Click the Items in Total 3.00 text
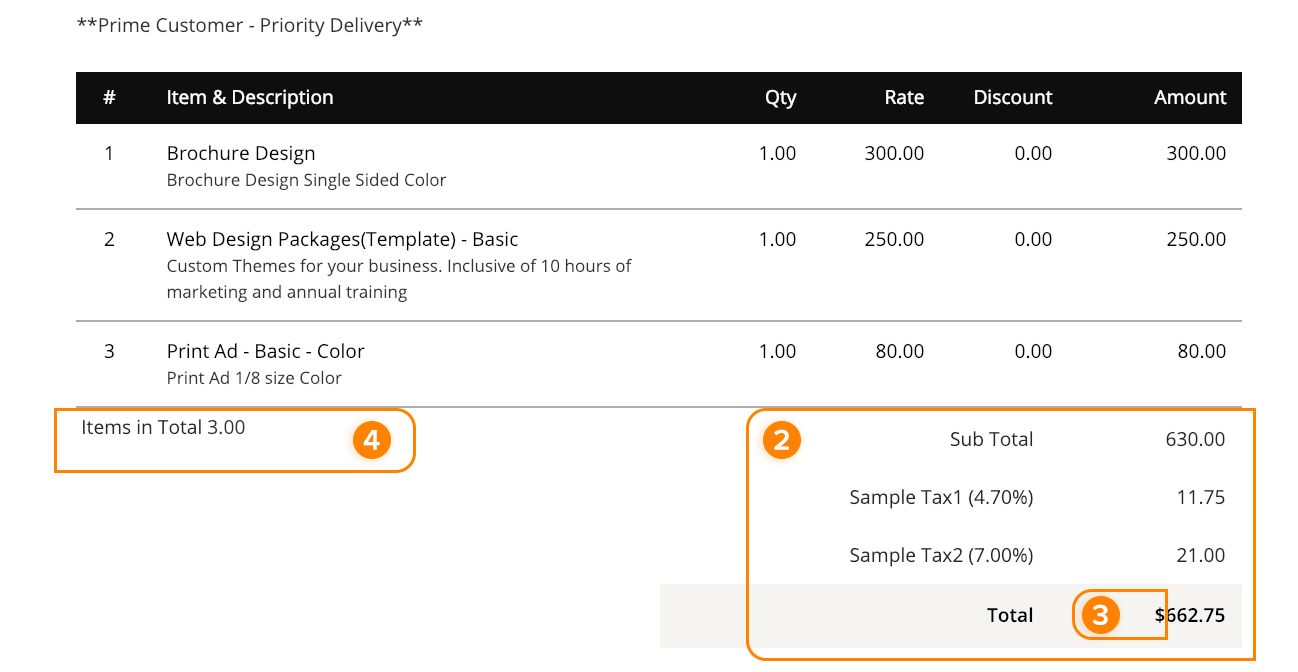 click(163, 428)
